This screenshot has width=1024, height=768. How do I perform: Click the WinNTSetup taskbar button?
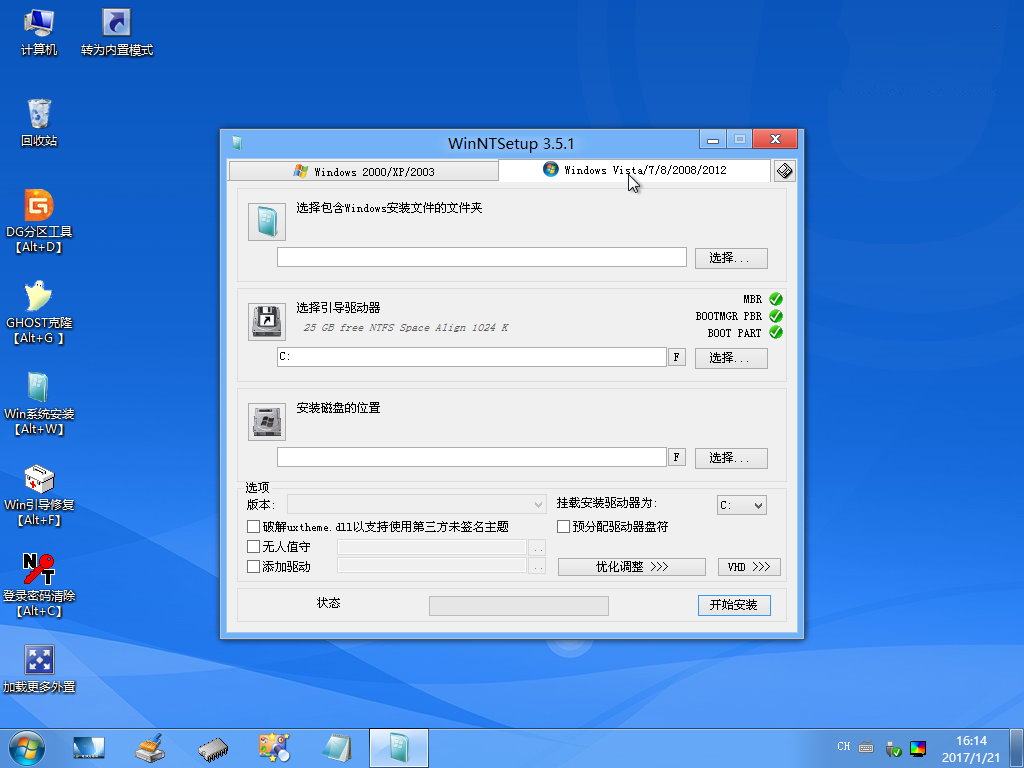point(398,748)
